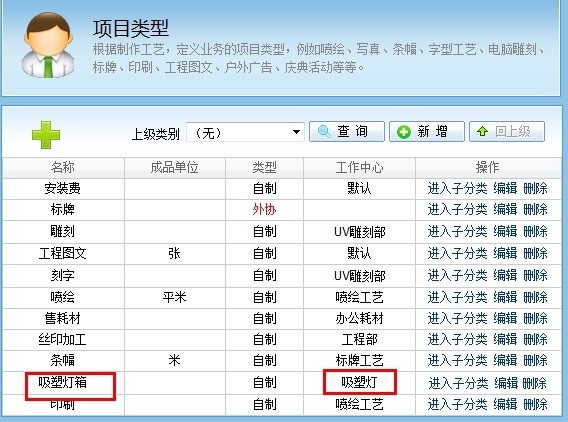Open 进入子分类 for 安装费 row
The width and height of the screenshot is (568, 422).
(457, 188)
